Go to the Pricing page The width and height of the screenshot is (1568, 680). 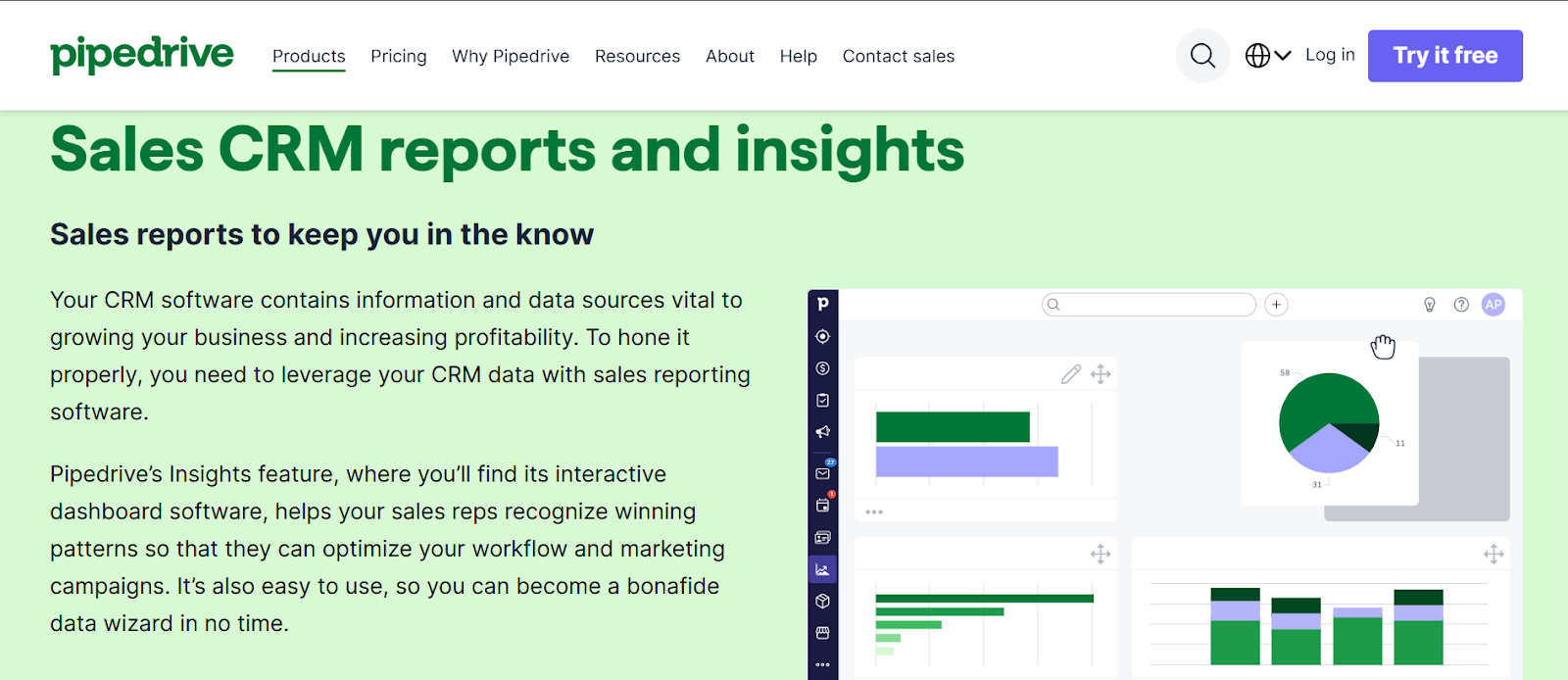(398, 56)
